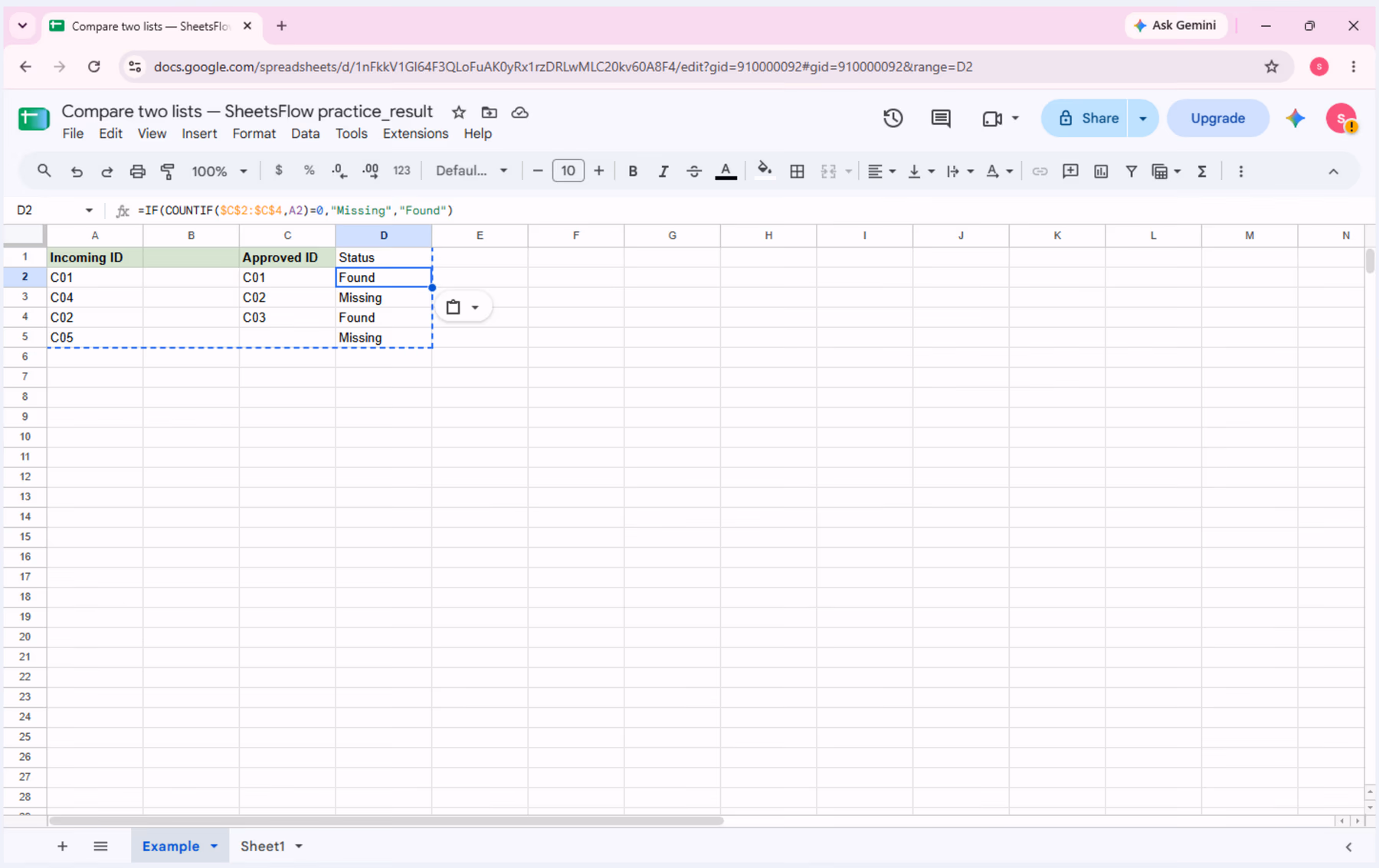Image resolution: width=1379 pixels, height=868 pixels.
Task: Toggle bold formatting
Action: point(633,172)
